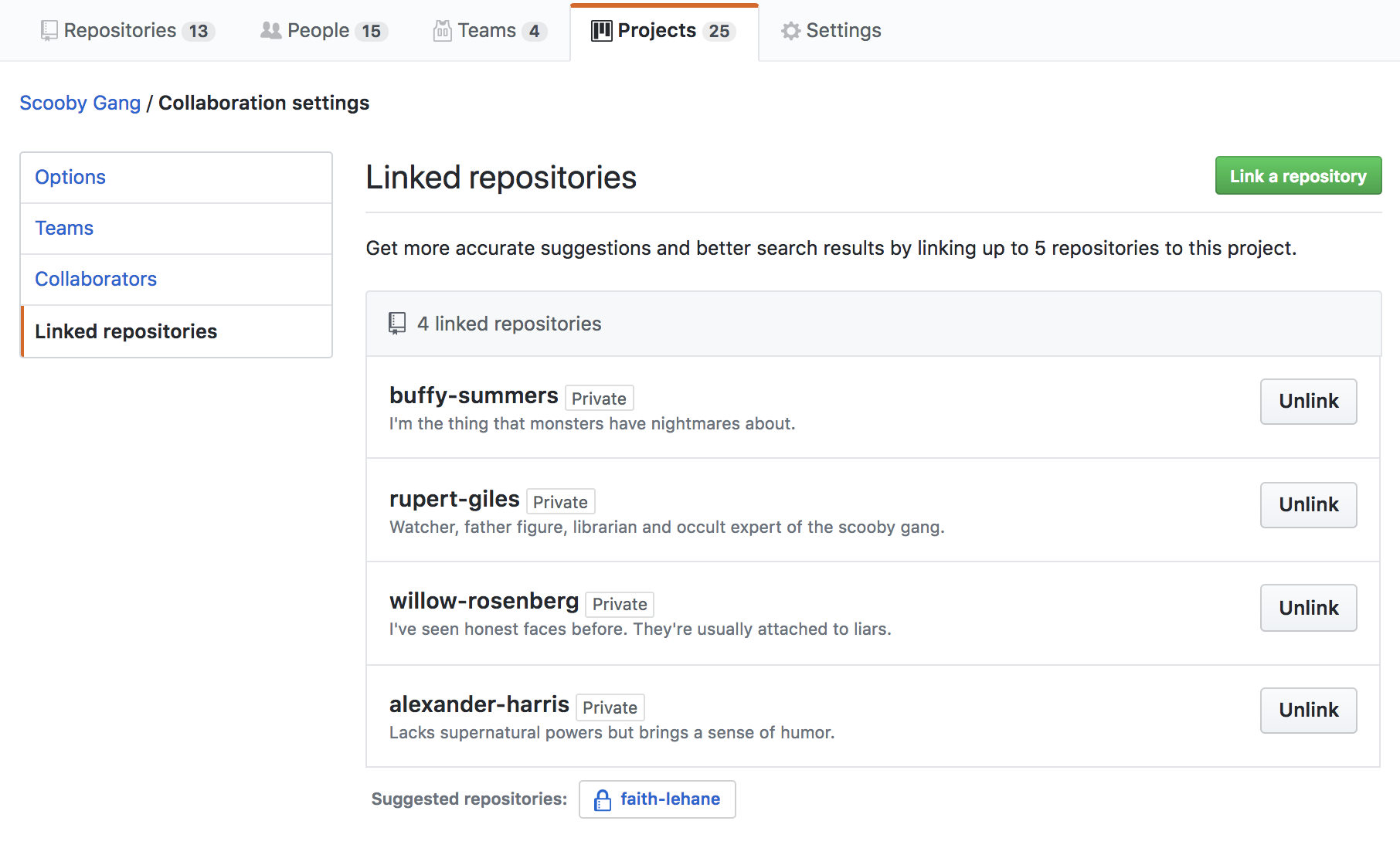Click the Settings gear icon
This screenshot has width=1400, height=855.
click(x=790, y=31)
